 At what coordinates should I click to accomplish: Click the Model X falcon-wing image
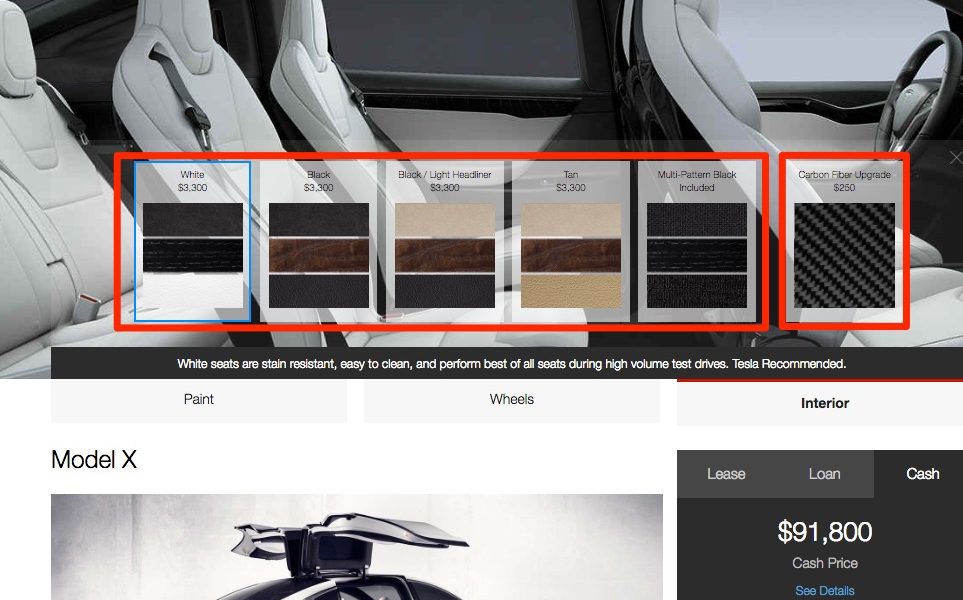tap(357, 547)
